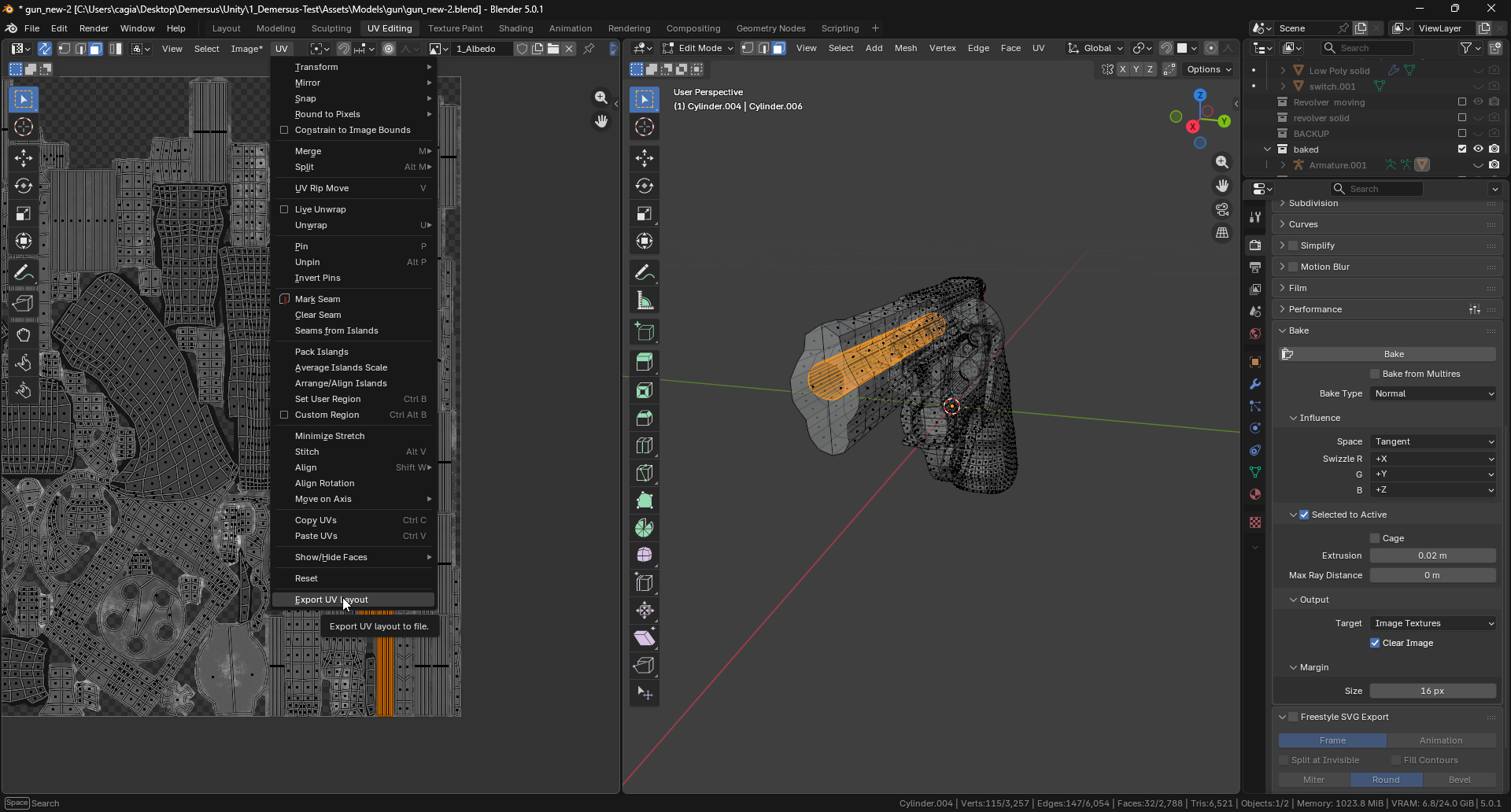Hide the baked collection in viewport

1478,149
